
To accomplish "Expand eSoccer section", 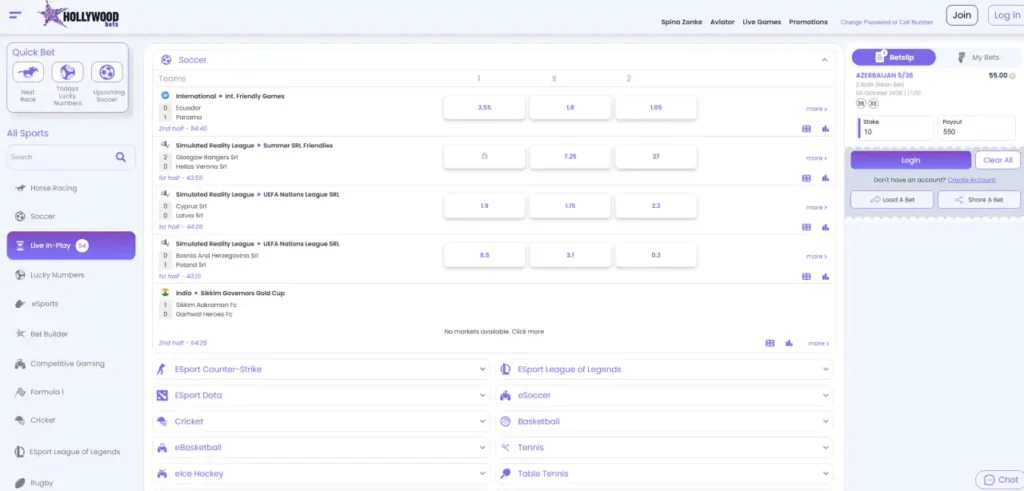I will click(x=664, y=395).
